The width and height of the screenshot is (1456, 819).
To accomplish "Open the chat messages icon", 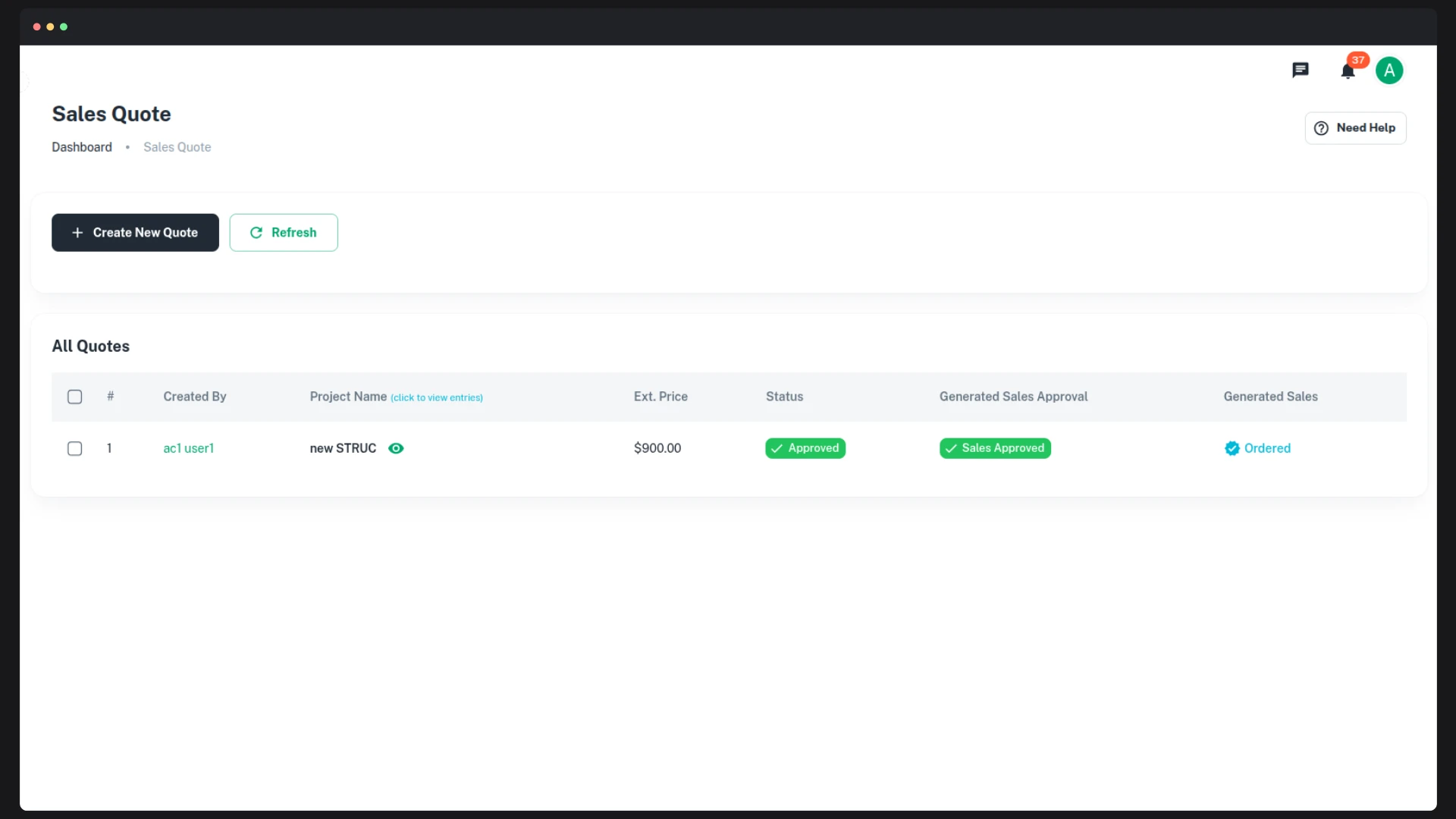I will [x=1300, y=71].
